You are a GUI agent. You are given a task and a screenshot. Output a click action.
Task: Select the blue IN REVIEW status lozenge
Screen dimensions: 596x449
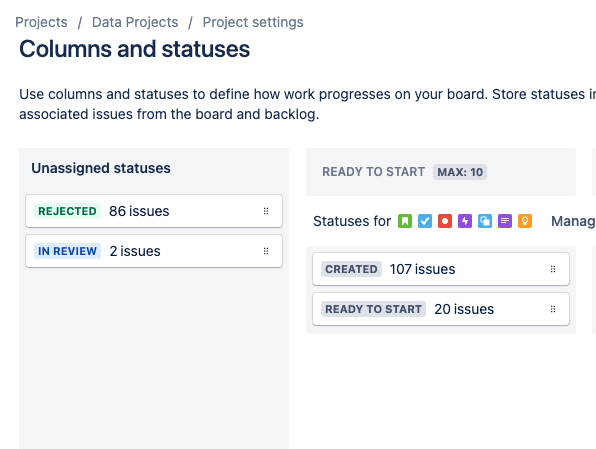(x=67, y=251)
